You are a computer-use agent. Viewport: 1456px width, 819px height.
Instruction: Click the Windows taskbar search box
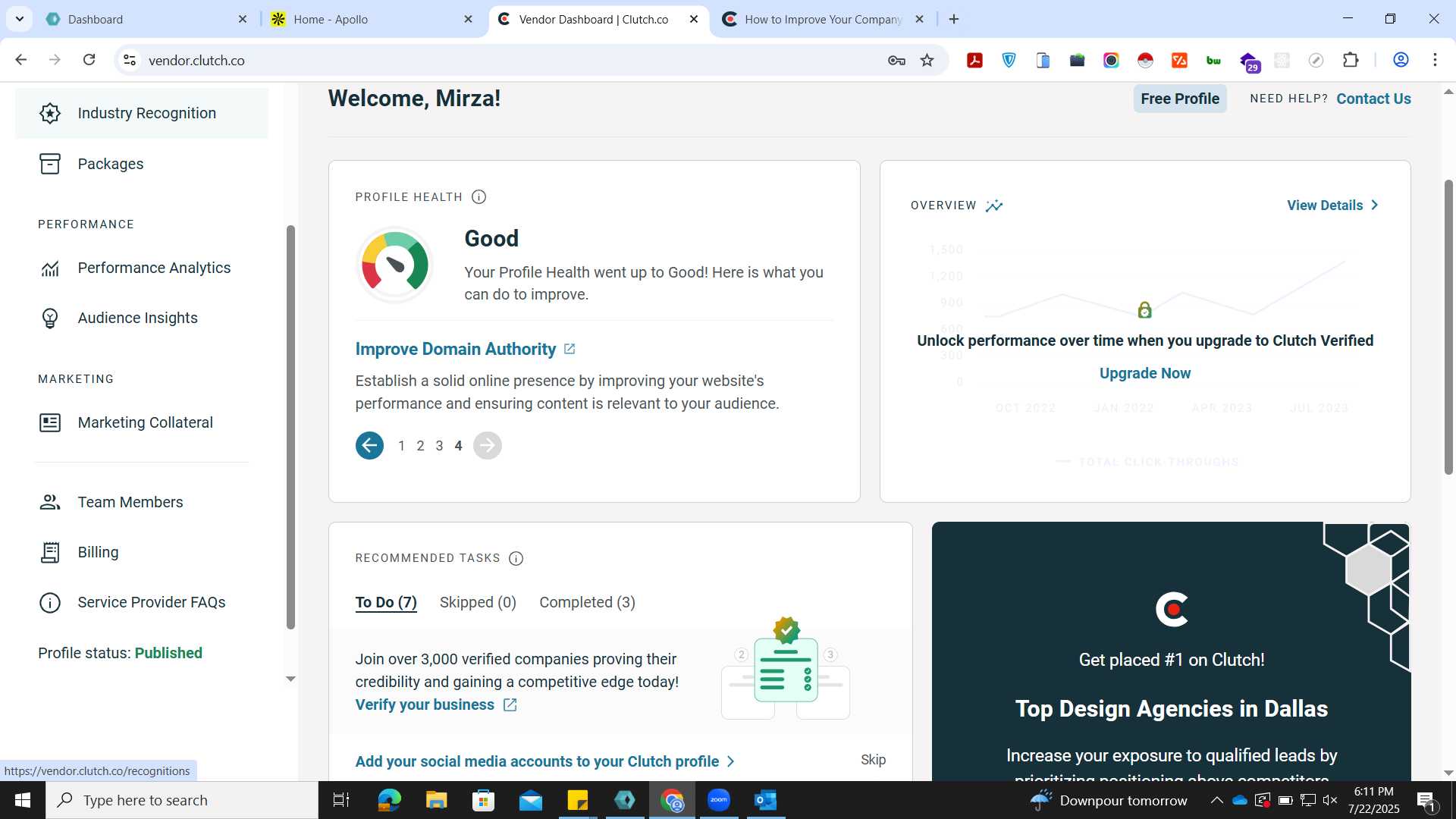182,800
